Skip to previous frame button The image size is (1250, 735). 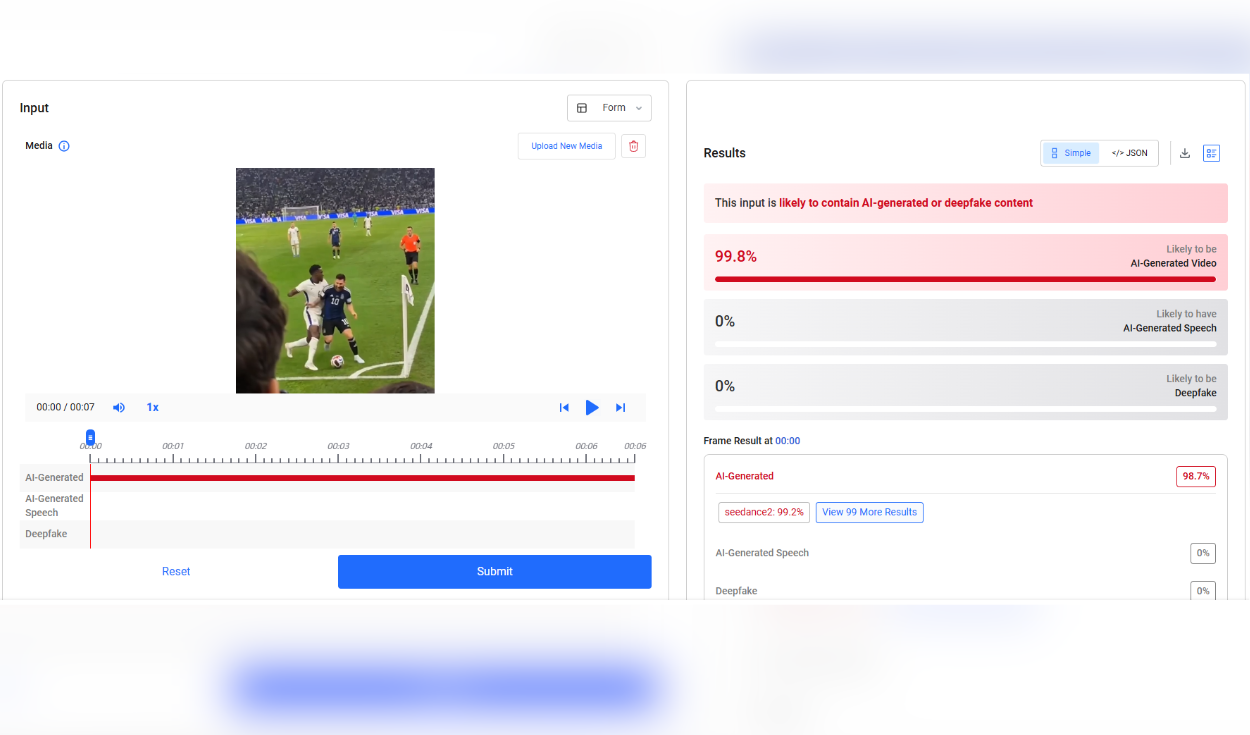pyautogui.click(x=564, y=407)
